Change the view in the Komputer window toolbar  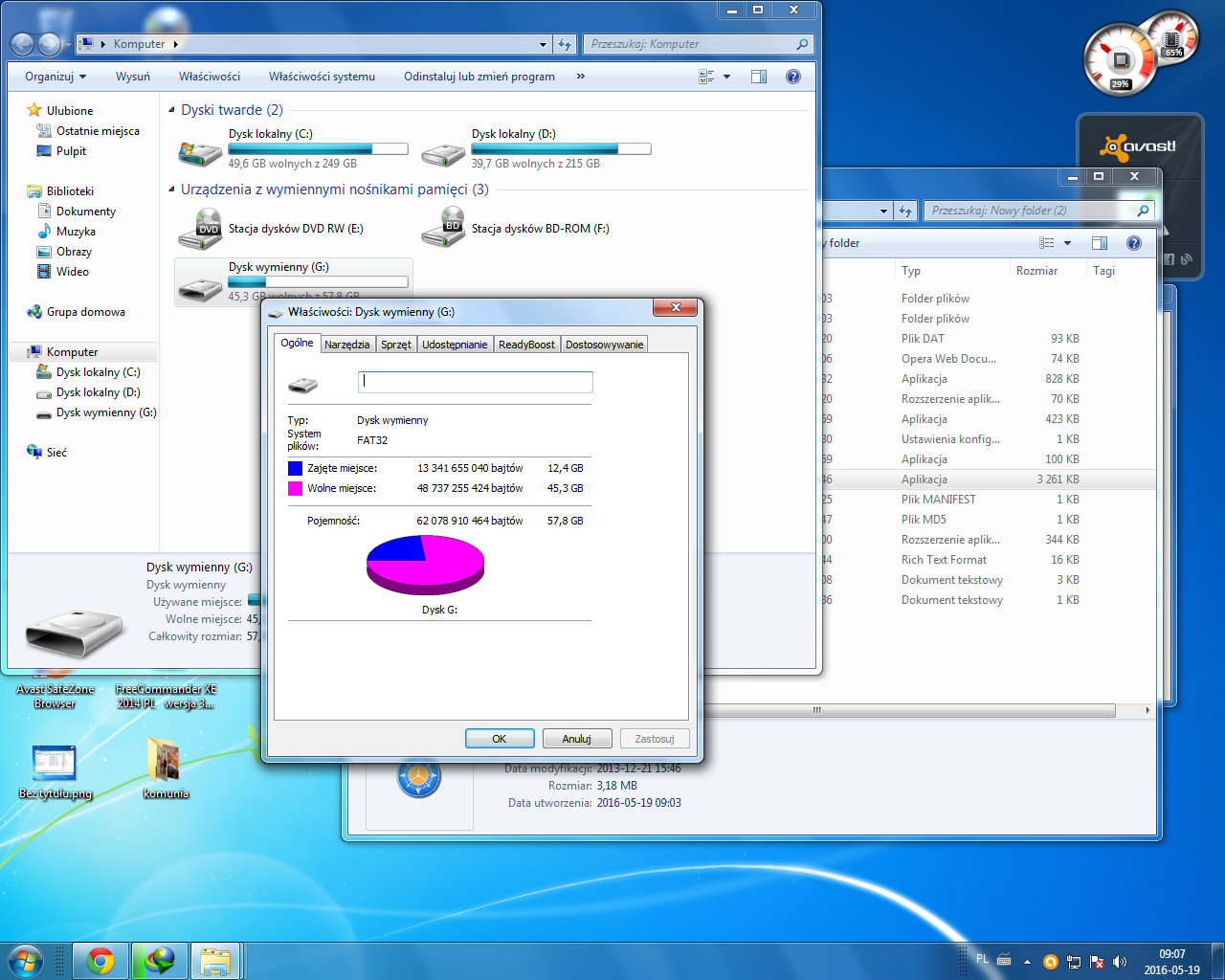(x=706, y=77)
